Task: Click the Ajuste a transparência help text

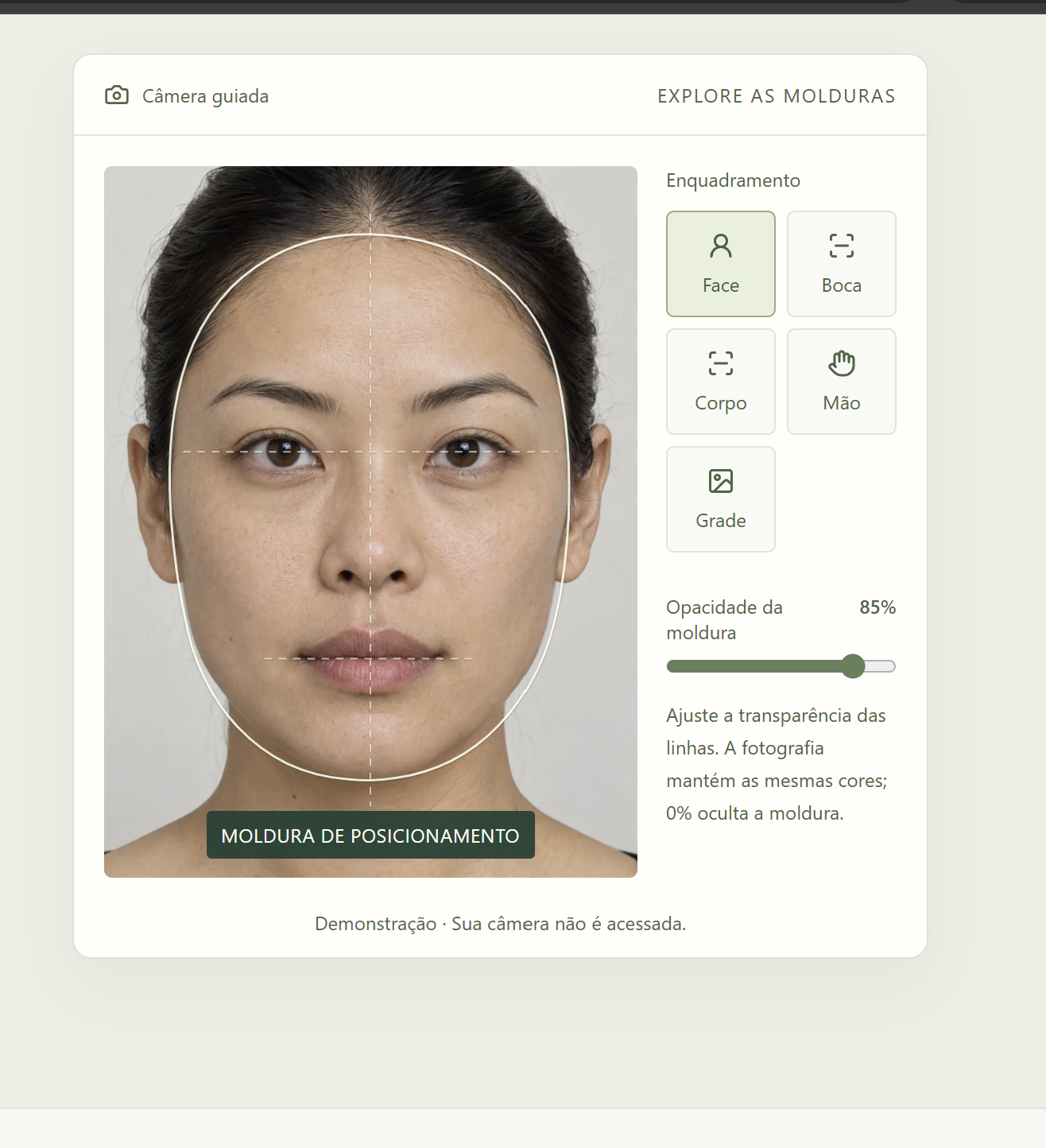Action: pos(777,764)
